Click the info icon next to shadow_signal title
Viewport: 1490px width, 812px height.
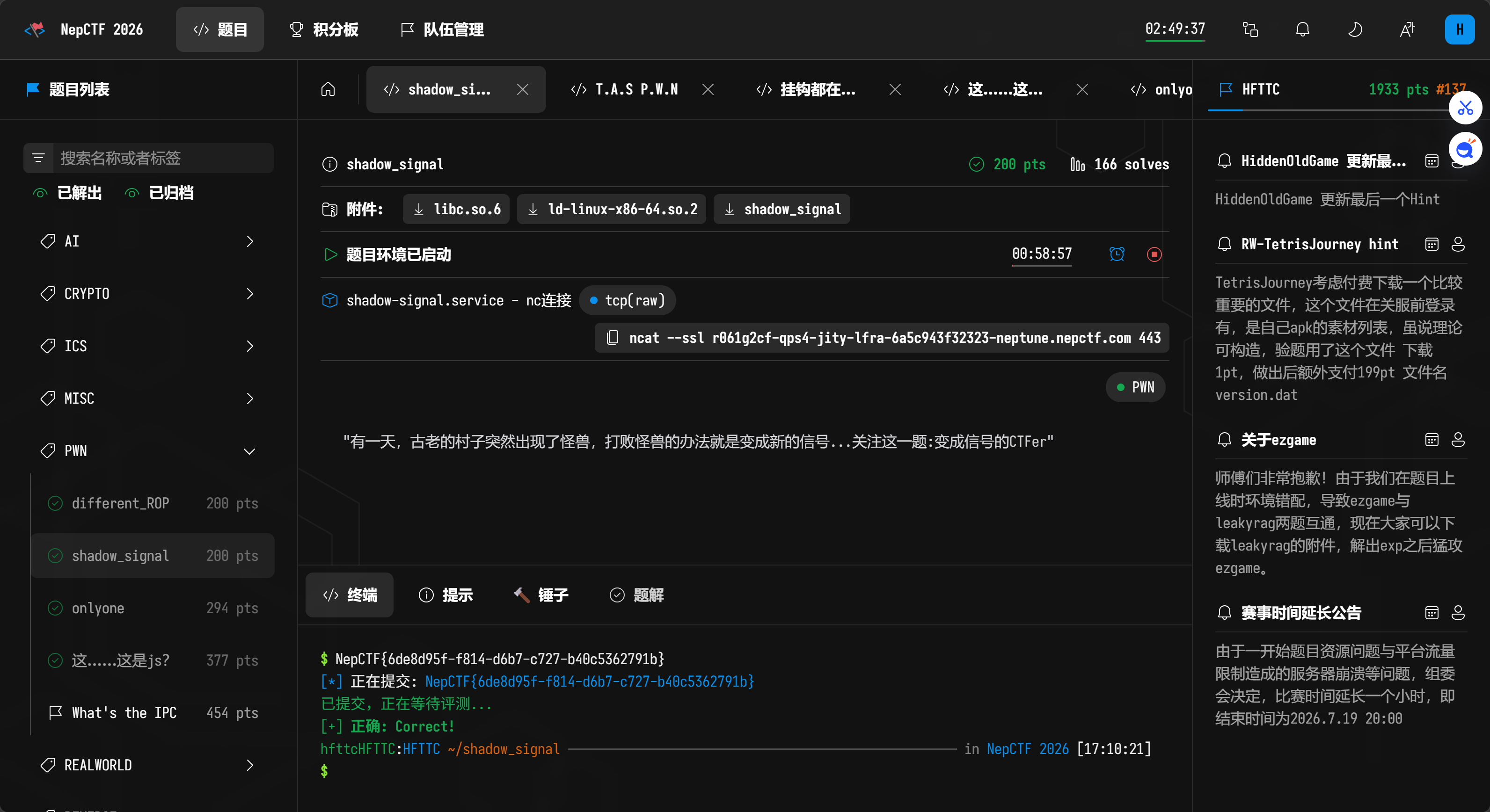tap(330, 164)
